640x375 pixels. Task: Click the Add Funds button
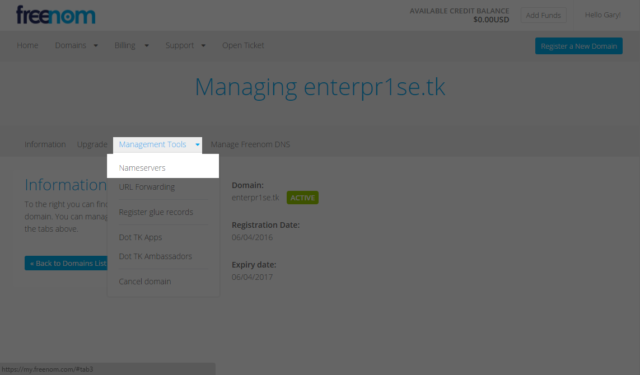tap(543, 15)
